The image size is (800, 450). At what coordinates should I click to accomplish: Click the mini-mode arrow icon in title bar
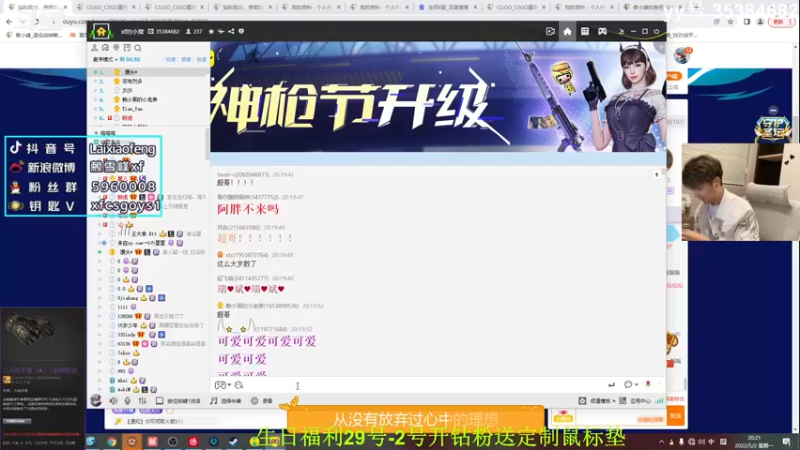coord(621,32)
